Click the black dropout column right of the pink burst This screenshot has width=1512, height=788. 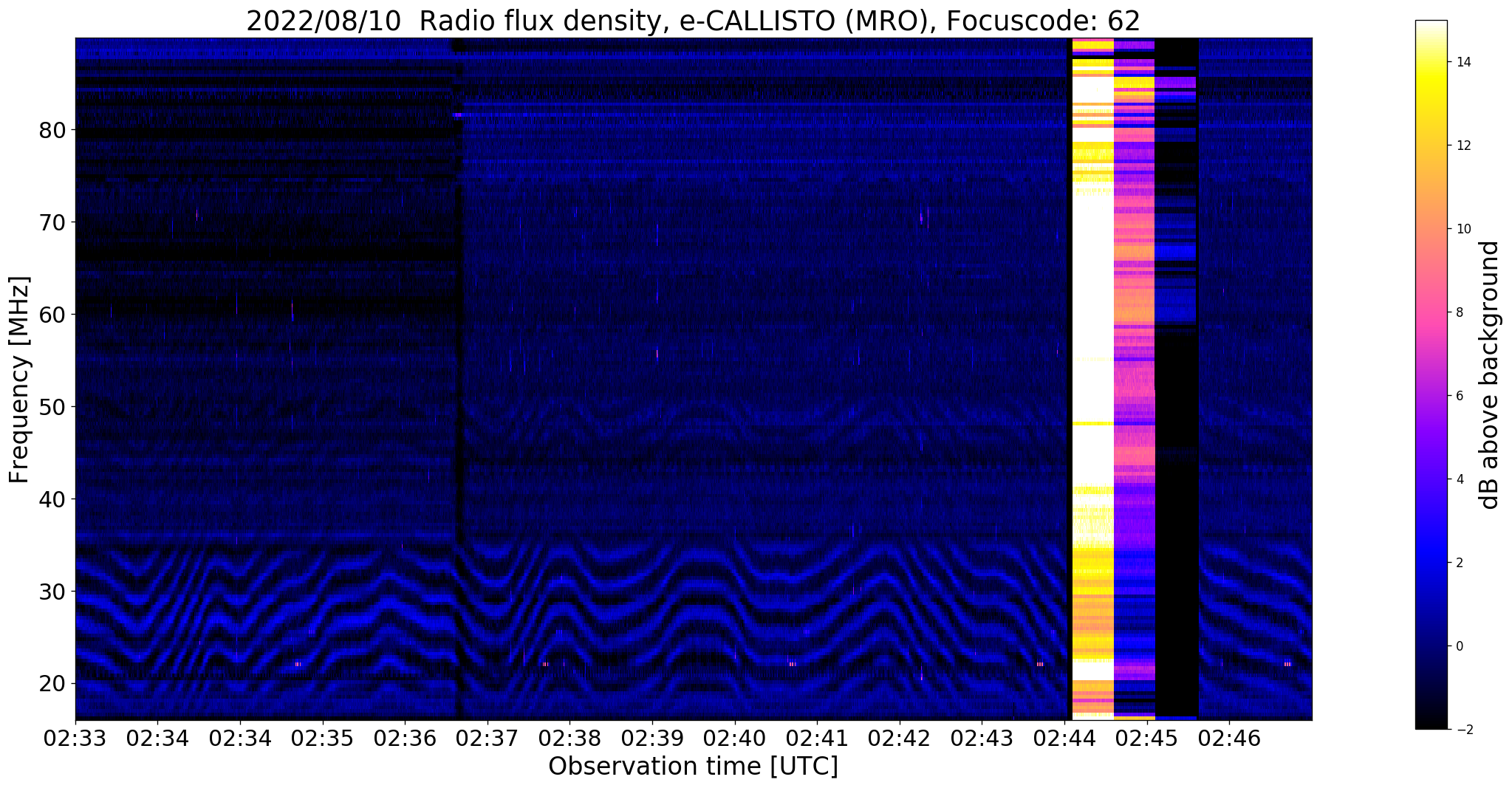1177,379
